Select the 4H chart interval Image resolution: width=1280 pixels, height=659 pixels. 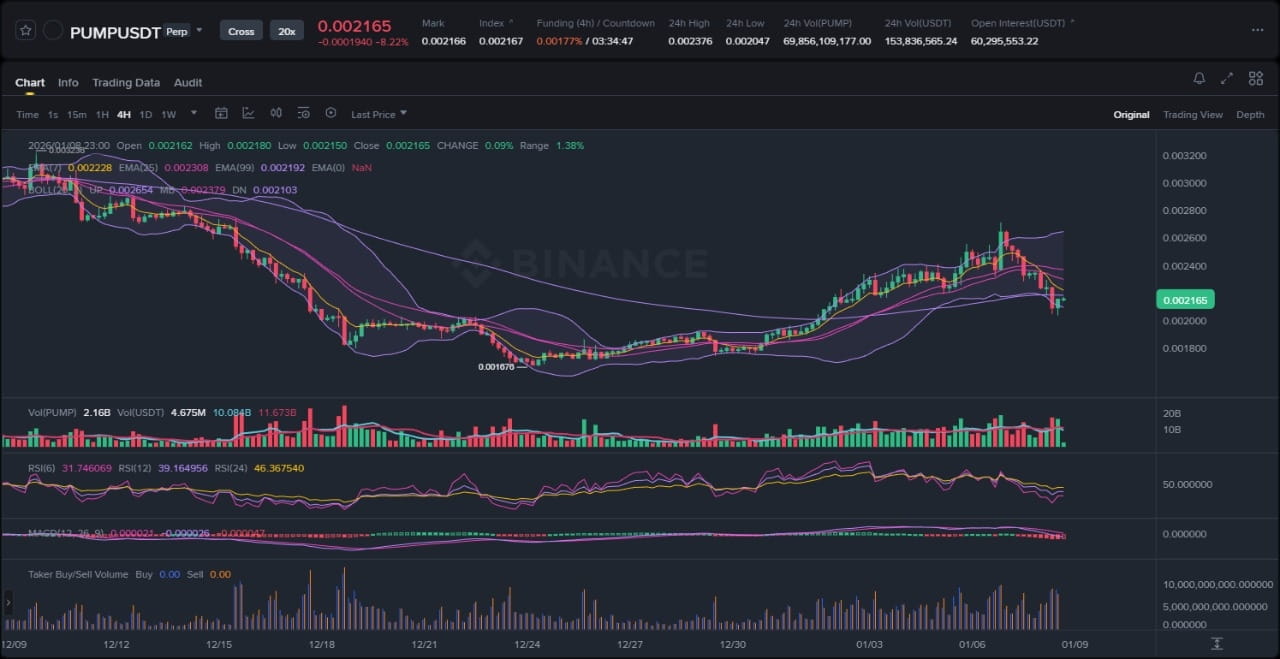124,115
